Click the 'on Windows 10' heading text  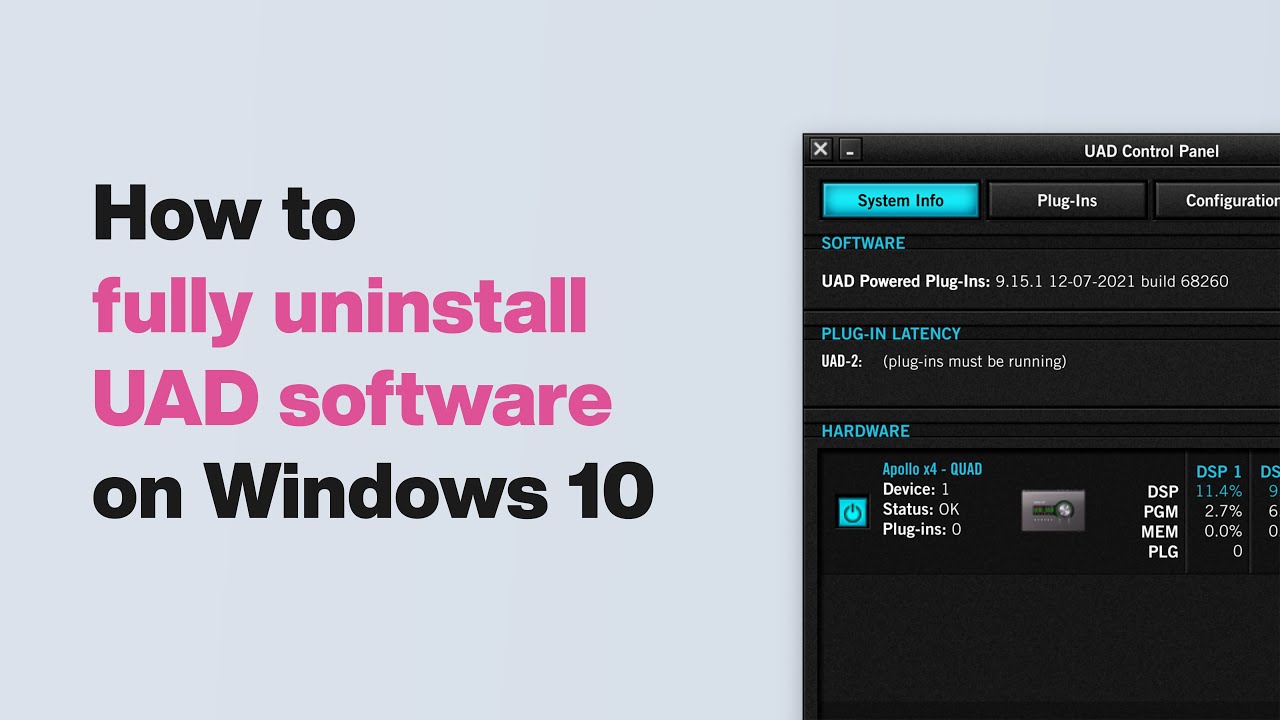373,490
